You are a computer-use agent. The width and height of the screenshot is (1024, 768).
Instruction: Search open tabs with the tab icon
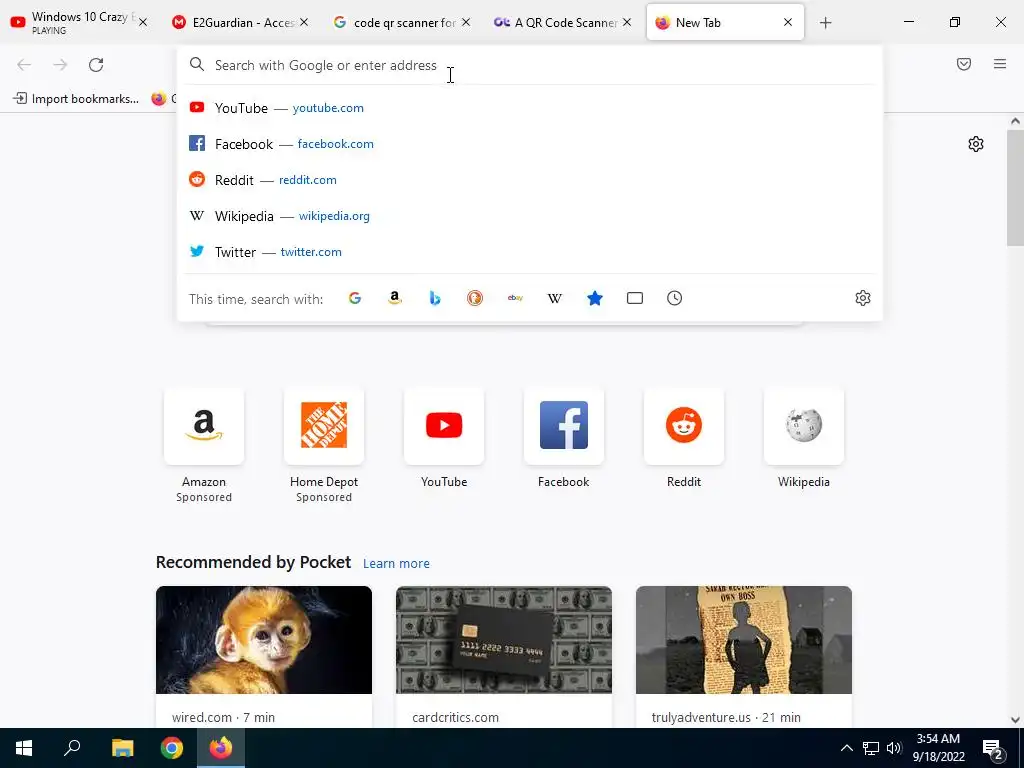click(x=635, y=298)
